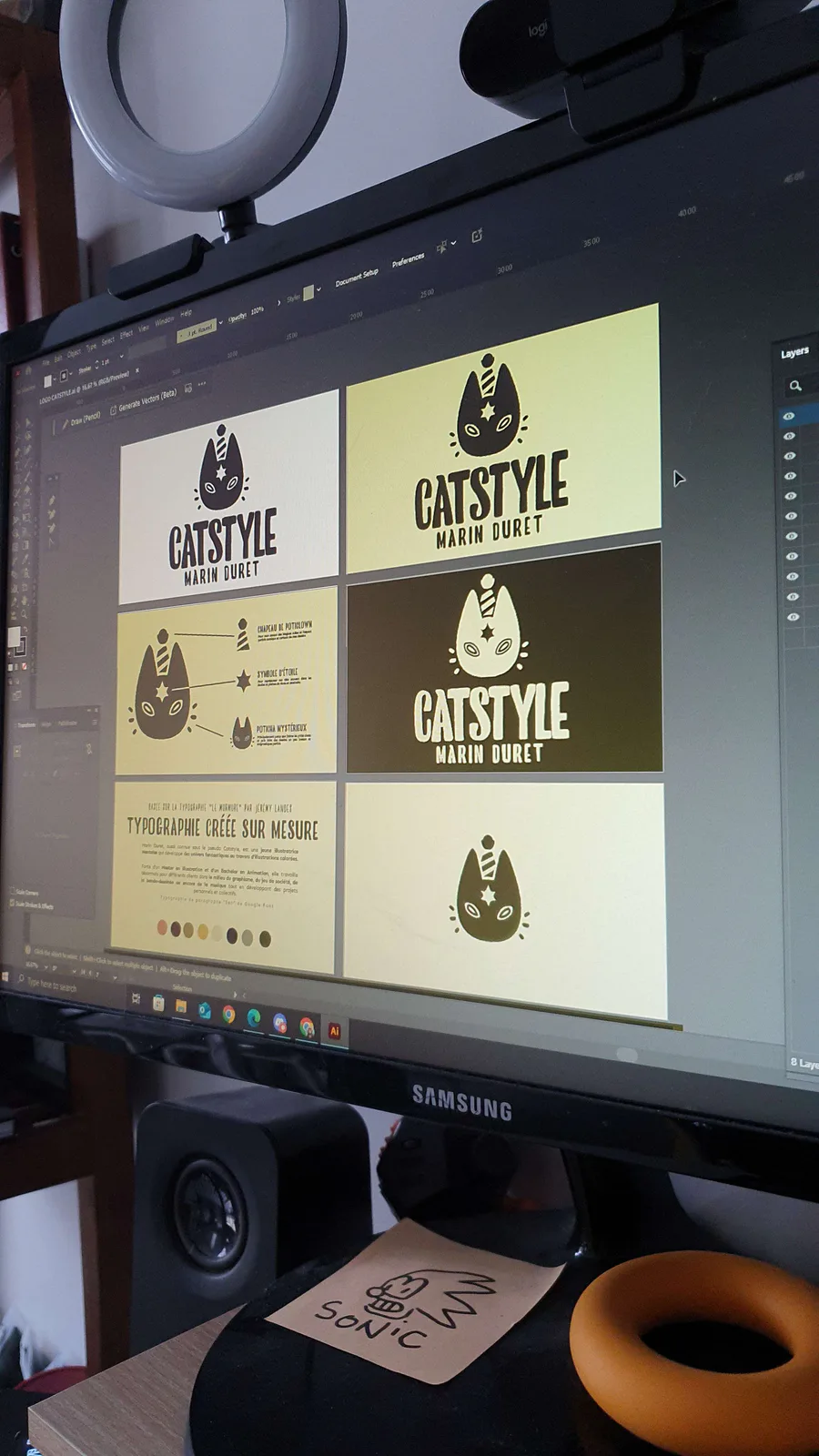The width and height of the screenshot is (819, 1456).
Task: Click the Layers panel tab
Action: pos(794,352)
